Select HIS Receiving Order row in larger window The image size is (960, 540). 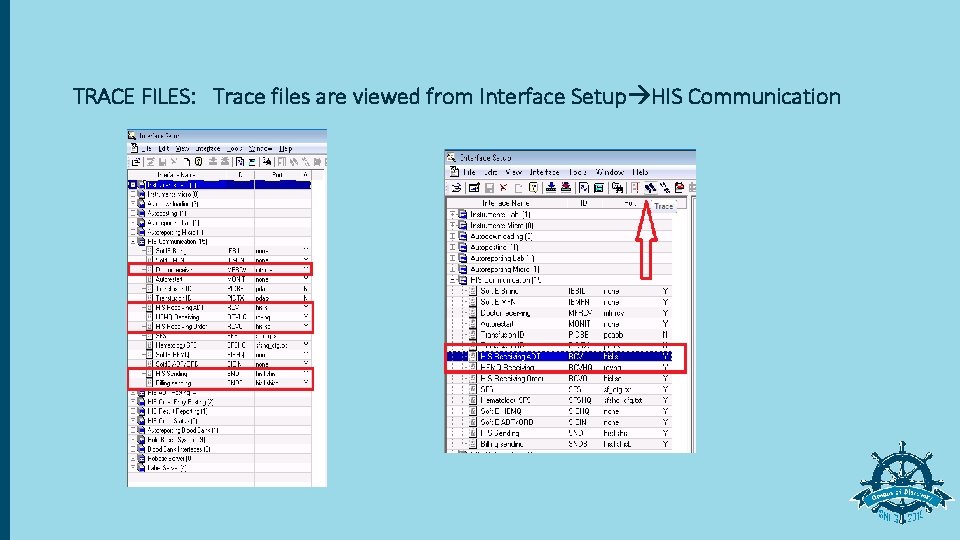[x=559, y=378]
